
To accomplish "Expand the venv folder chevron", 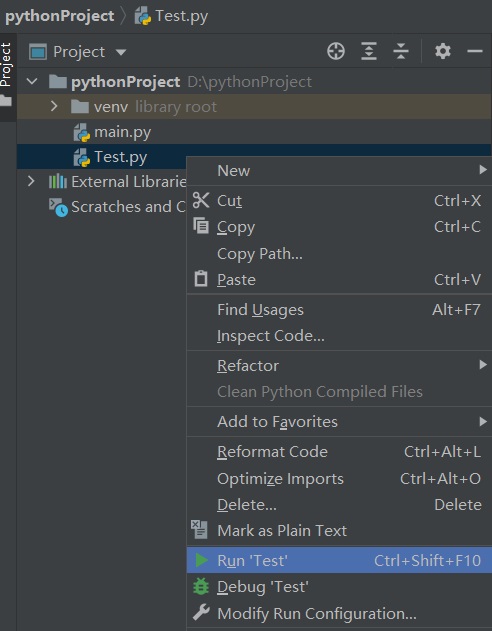I will [54, 106].
